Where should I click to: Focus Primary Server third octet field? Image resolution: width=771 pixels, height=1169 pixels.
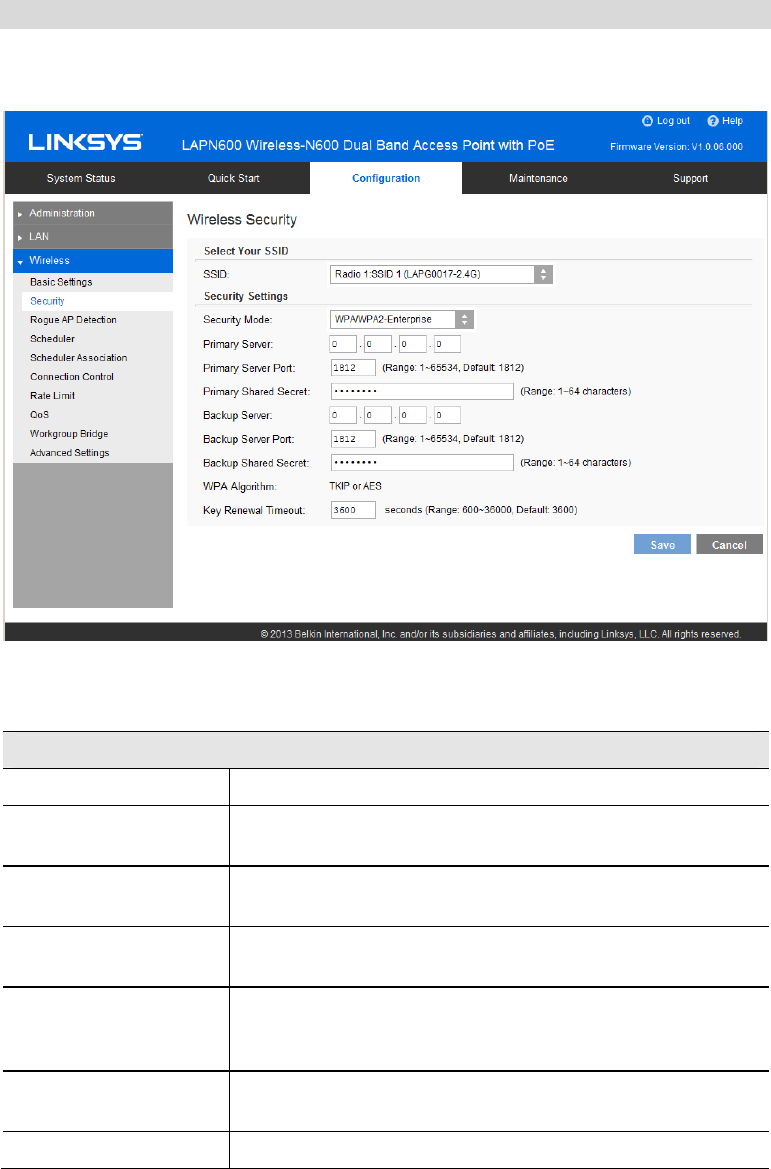[x=413, y=344]
